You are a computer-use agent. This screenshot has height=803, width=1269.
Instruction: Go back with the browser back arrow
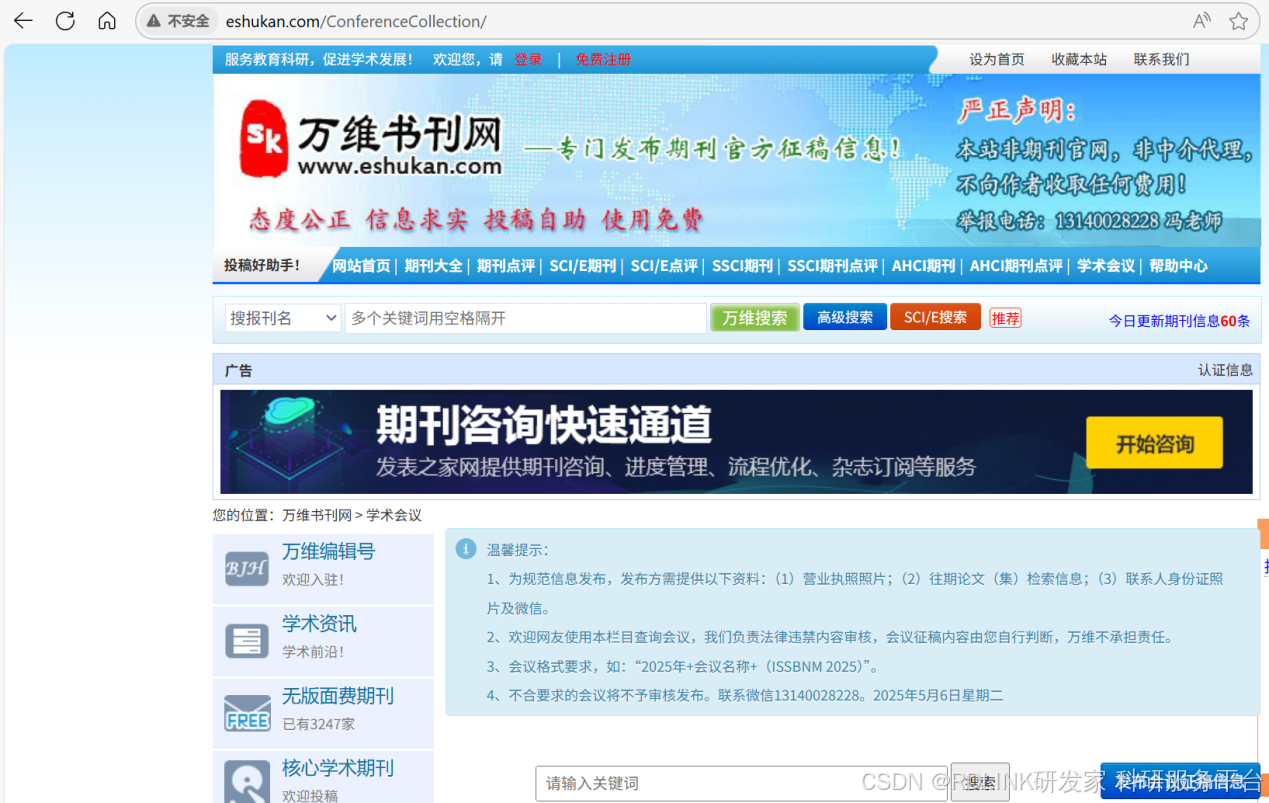click(x=23, y=21)
